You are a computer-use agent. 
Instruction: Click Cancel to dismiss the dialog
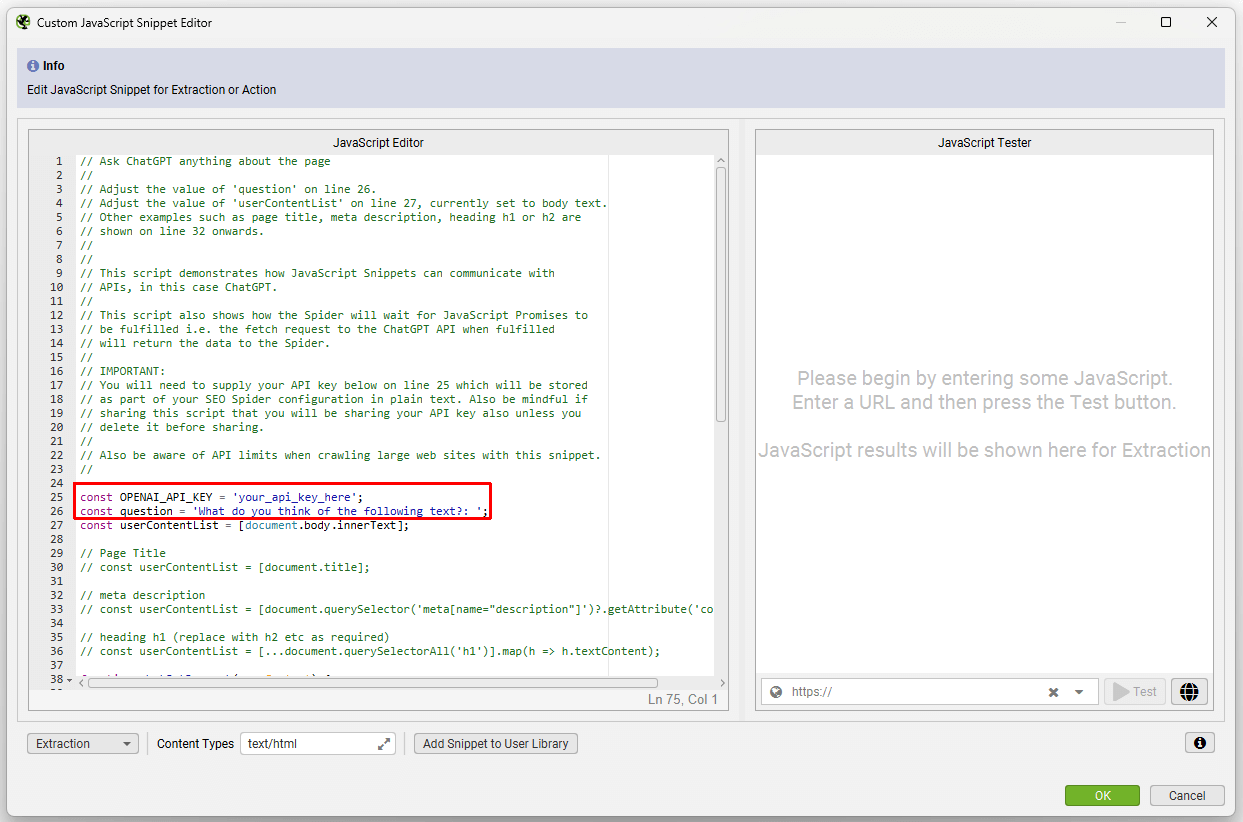[x=1187, y=795]
